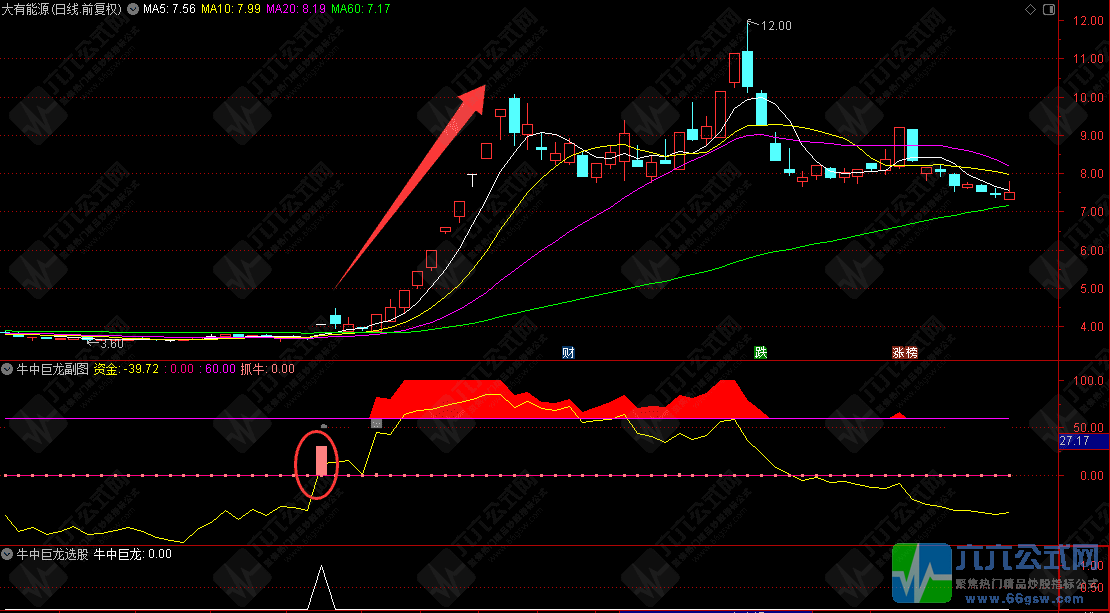Click the white spike in 牛中巨龙选股 panel
Viewport: 1110px width, 613px height.
point(321,587)
